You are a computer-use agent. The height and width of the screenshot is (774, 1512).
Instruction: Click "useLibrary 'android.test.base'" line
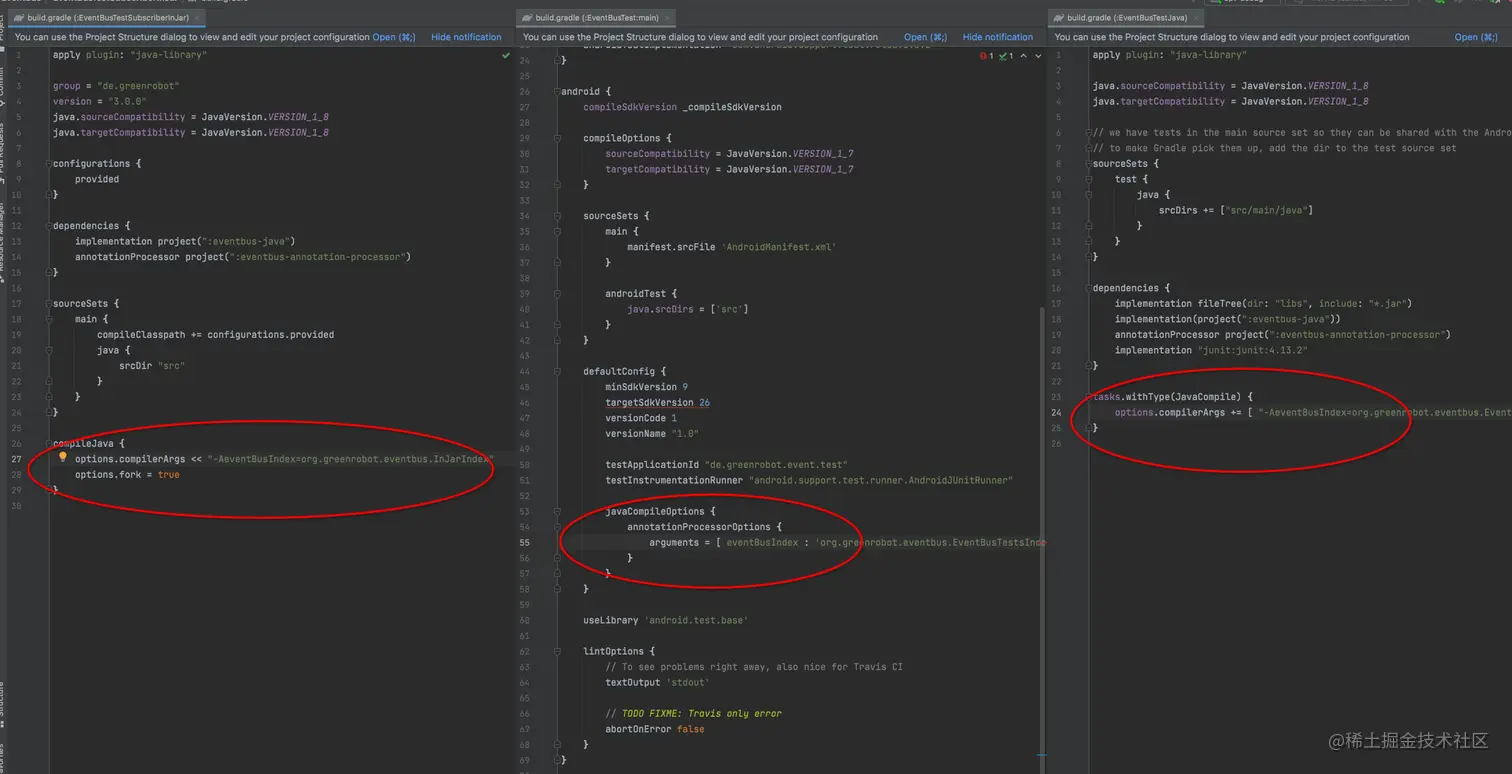tap(666, 620)
